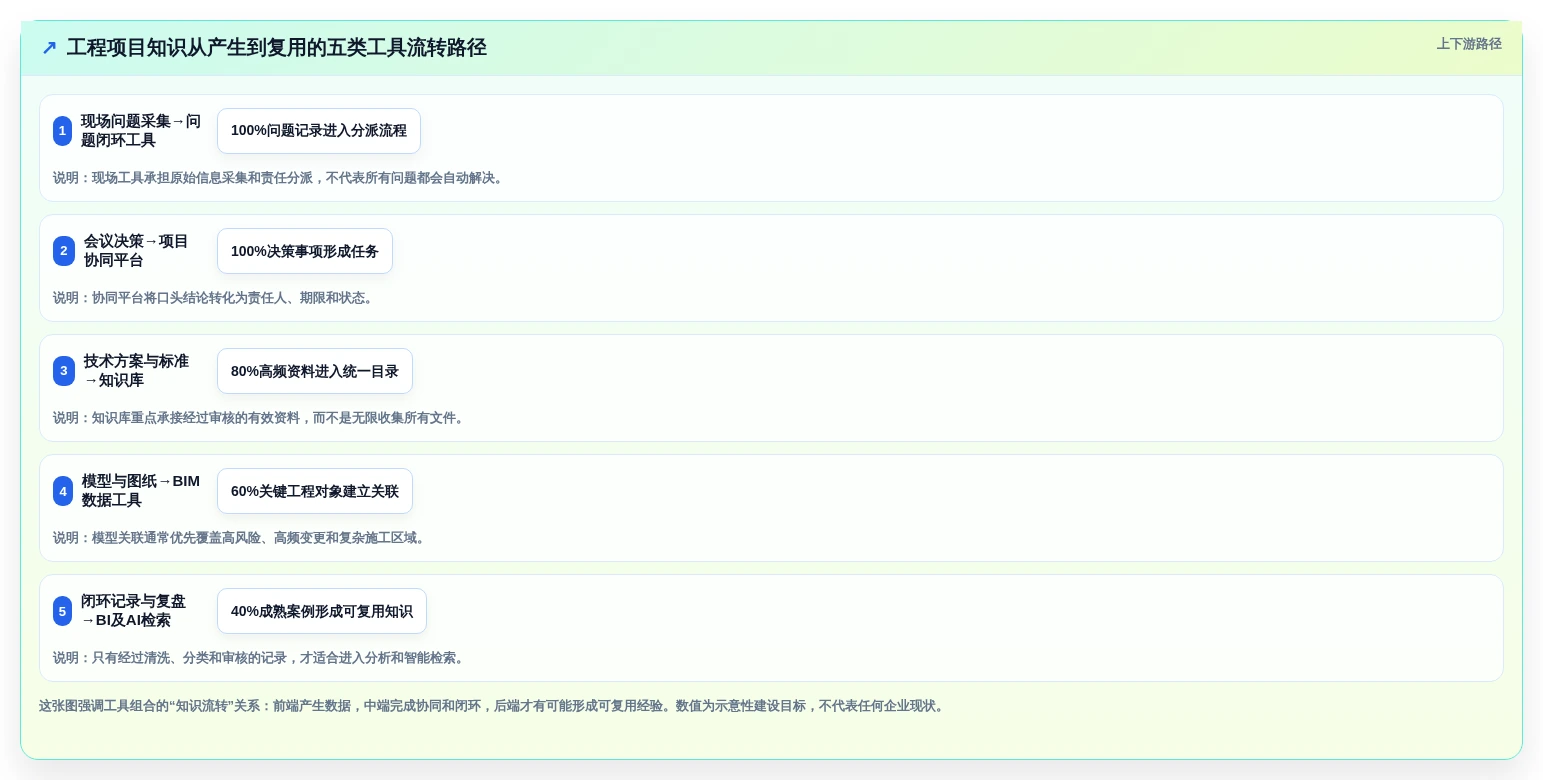Screen dimensions: 1543x780
Task: Click the 现场问题采集→问题闭环工具 heading
Action: (x=141, y=131)
